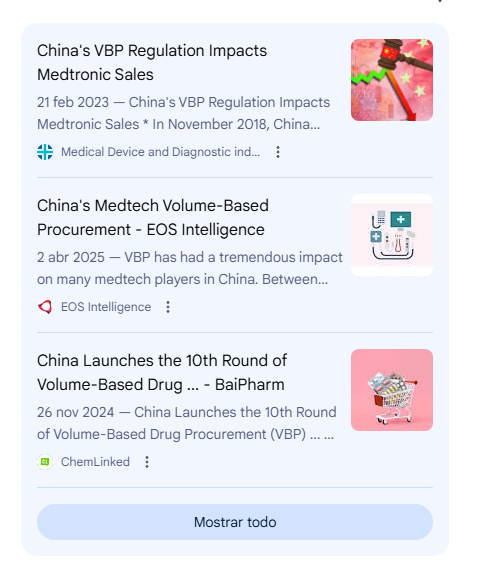479x587 pixels.
Task: Open three-dot menu beside Medical Device source
Action: coord(278,152)
